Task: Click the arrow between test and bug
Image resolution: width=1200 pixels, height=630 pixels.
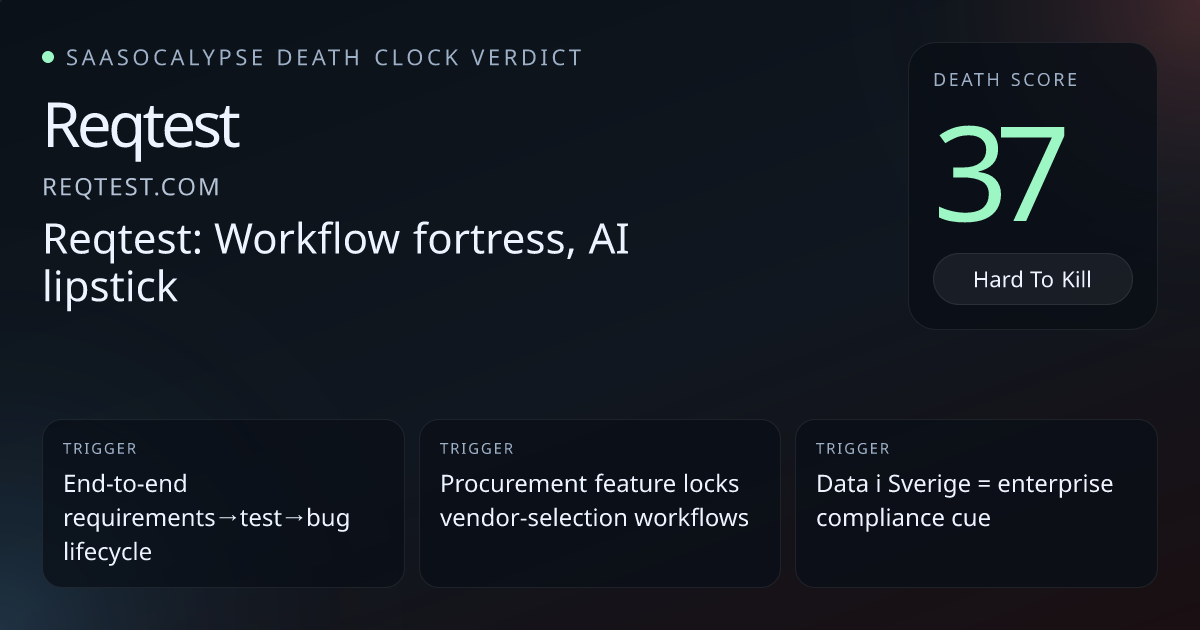Action: (294, 518)
